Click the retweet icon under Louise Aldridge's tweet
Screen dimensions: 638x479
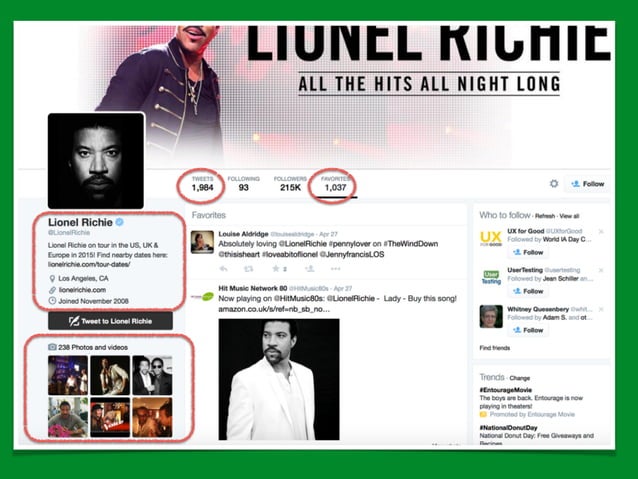[248, 269]
